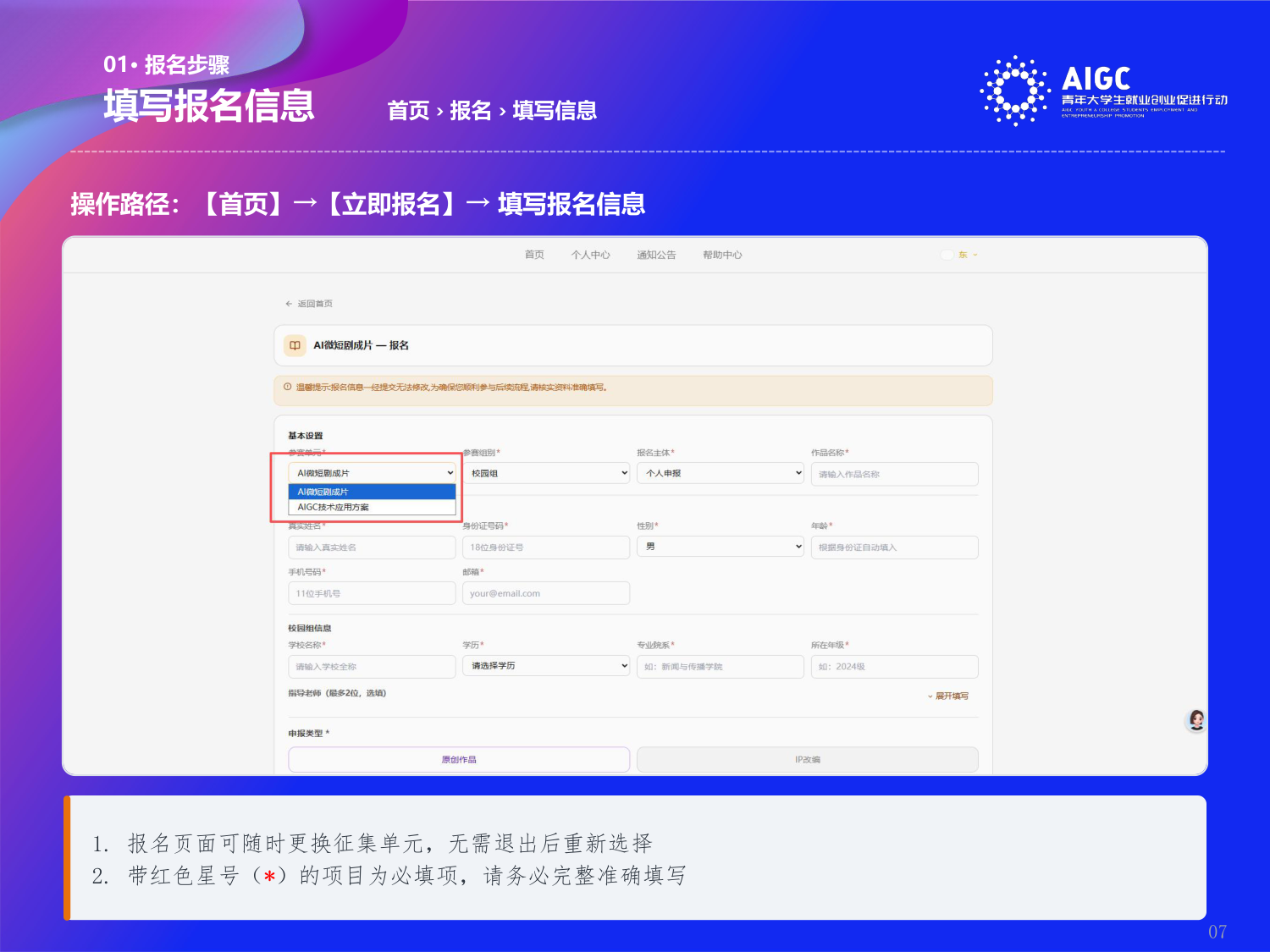This screenshot has height=952, width=1270.
Task: Click the 作品名称 input field
Action: click(894, 474)
